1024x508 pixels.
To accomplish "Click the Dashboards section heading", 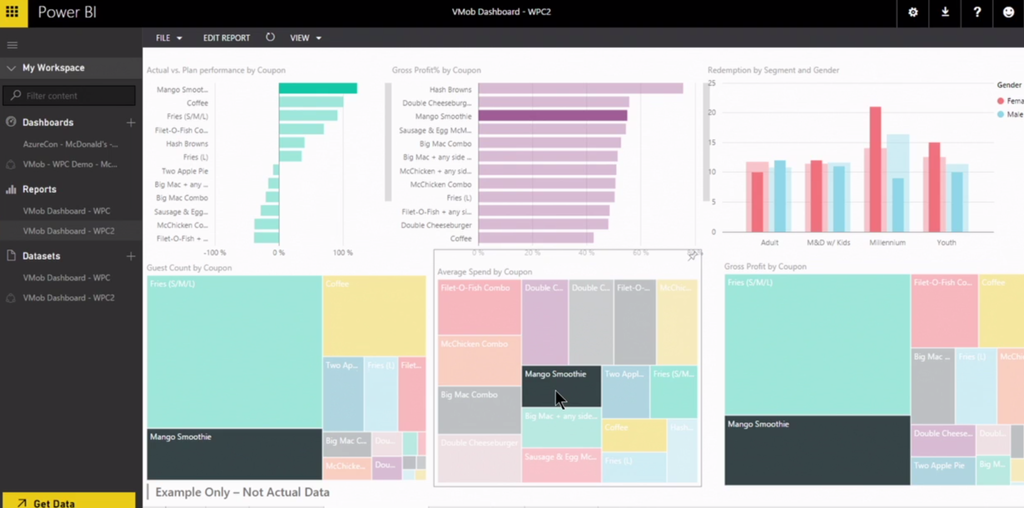I will [x=48, y=123].
